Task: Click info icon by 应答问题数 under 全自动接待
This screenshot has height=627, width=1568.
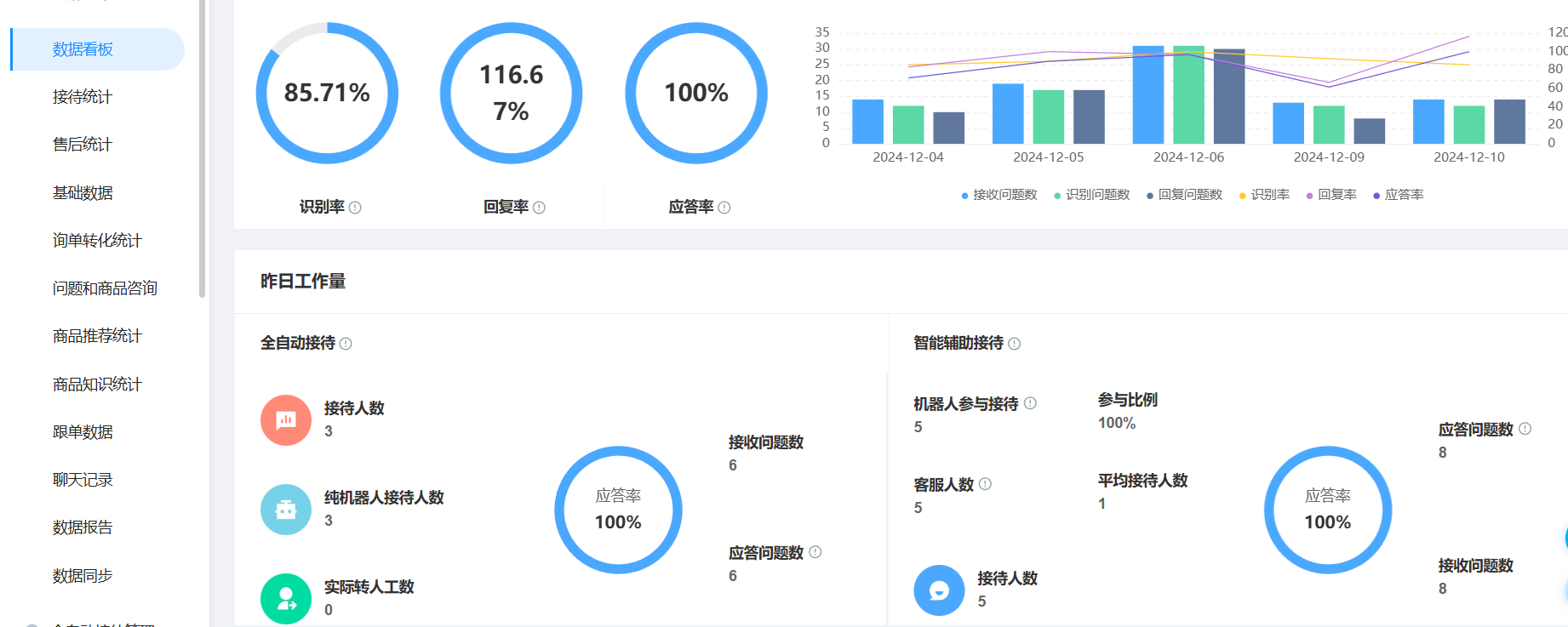Action: coord(815,552)
